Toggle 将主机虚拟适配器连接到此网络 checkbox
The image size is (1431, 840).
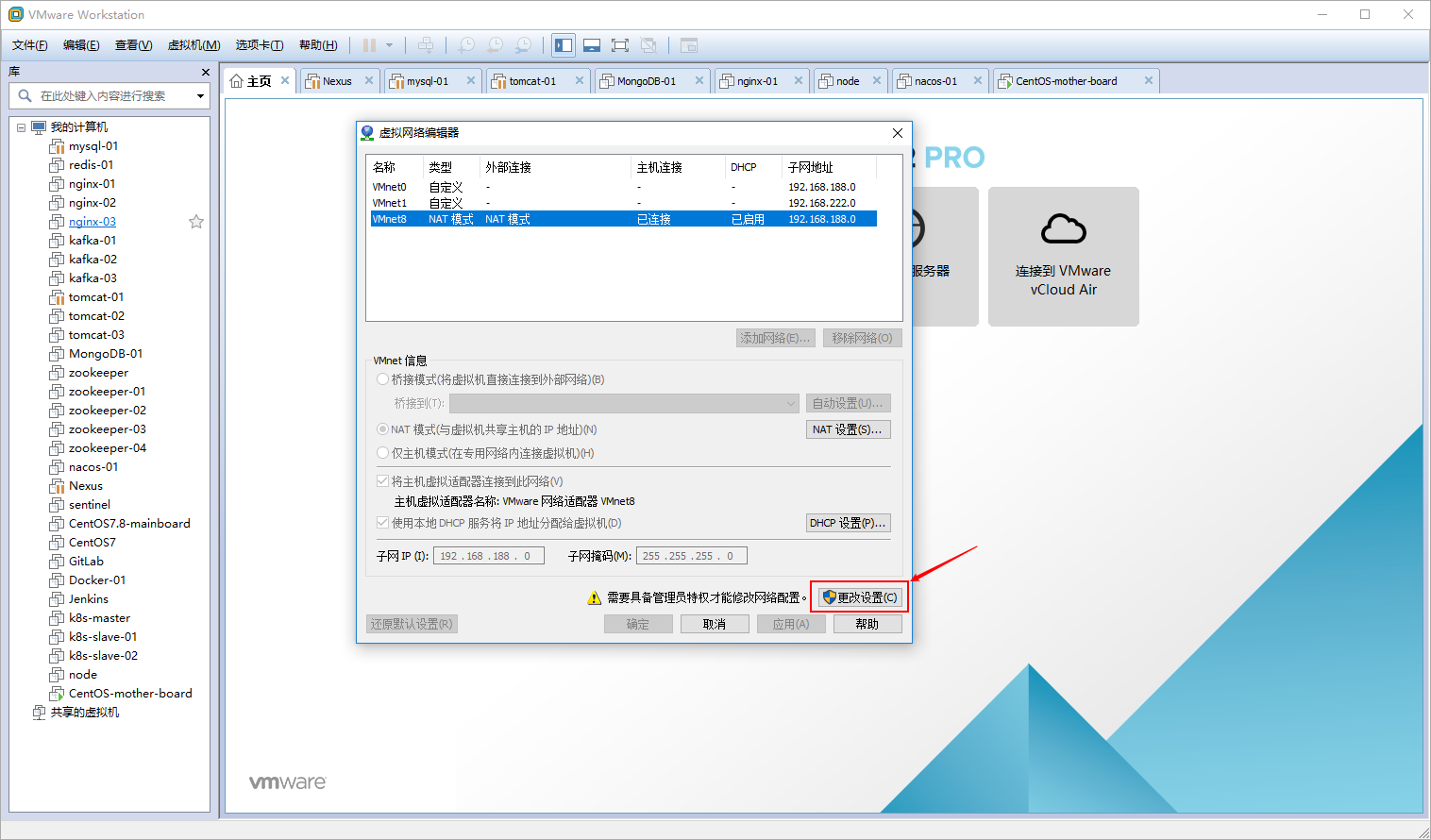(382, 481)
